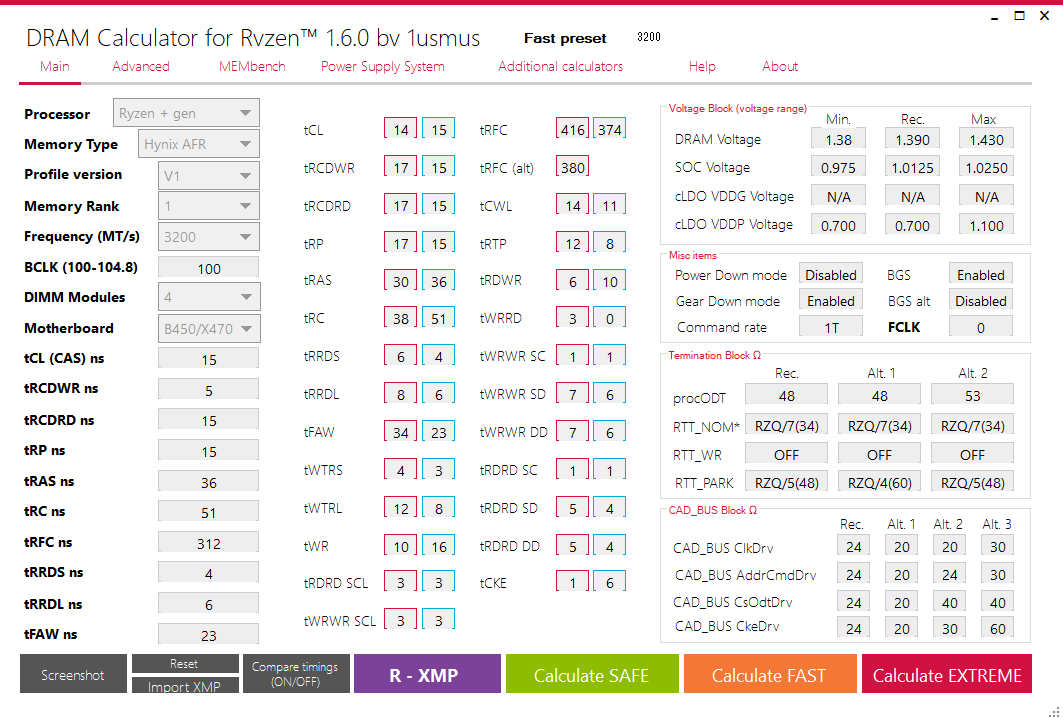Click the Command rate 1T value
Viewport: 1063px width, 721px height.
[830, 327]
